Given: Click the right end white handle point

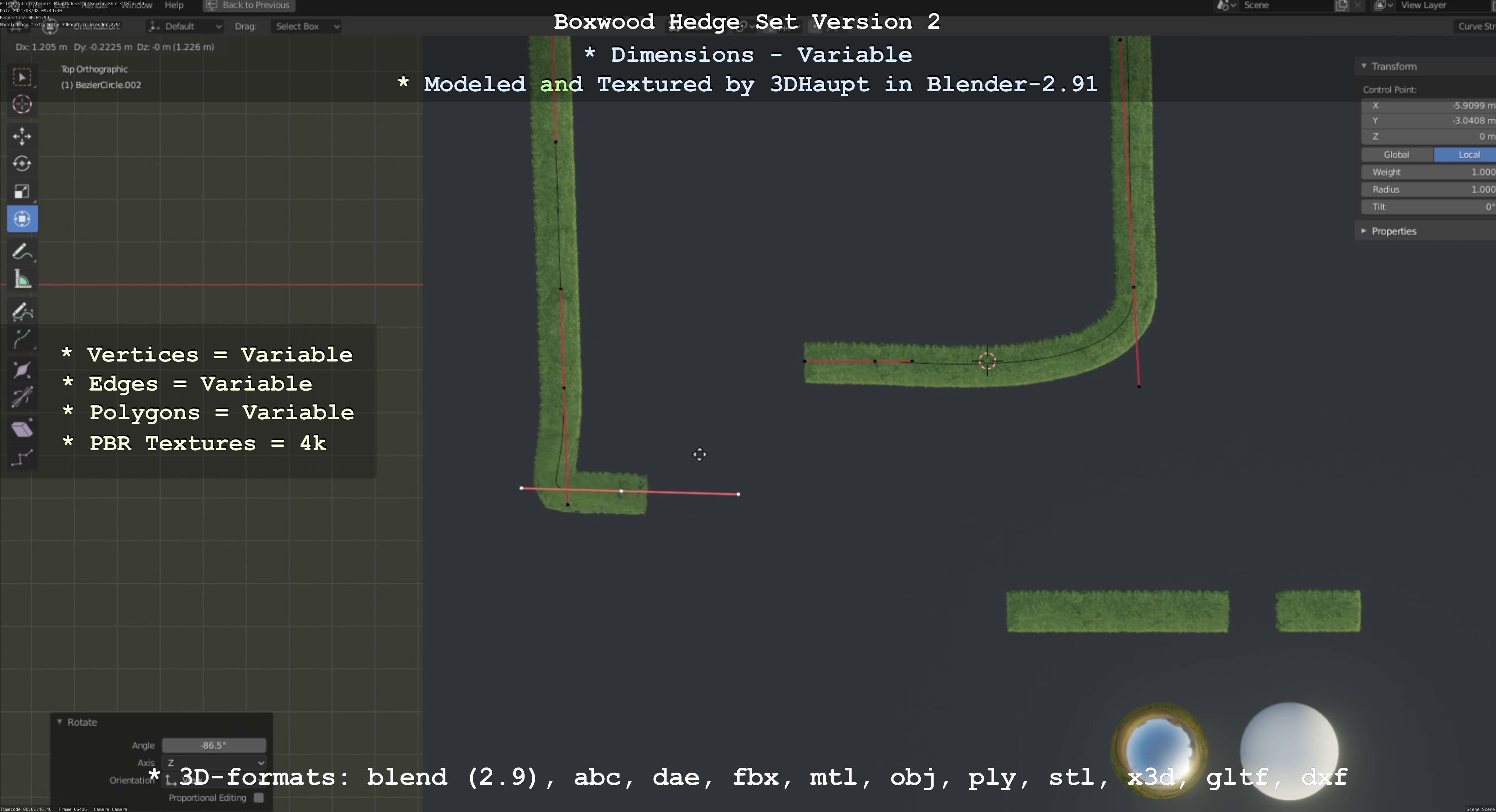Looking at the screenshot, I should pyautogui.click(x=738, y=495).
